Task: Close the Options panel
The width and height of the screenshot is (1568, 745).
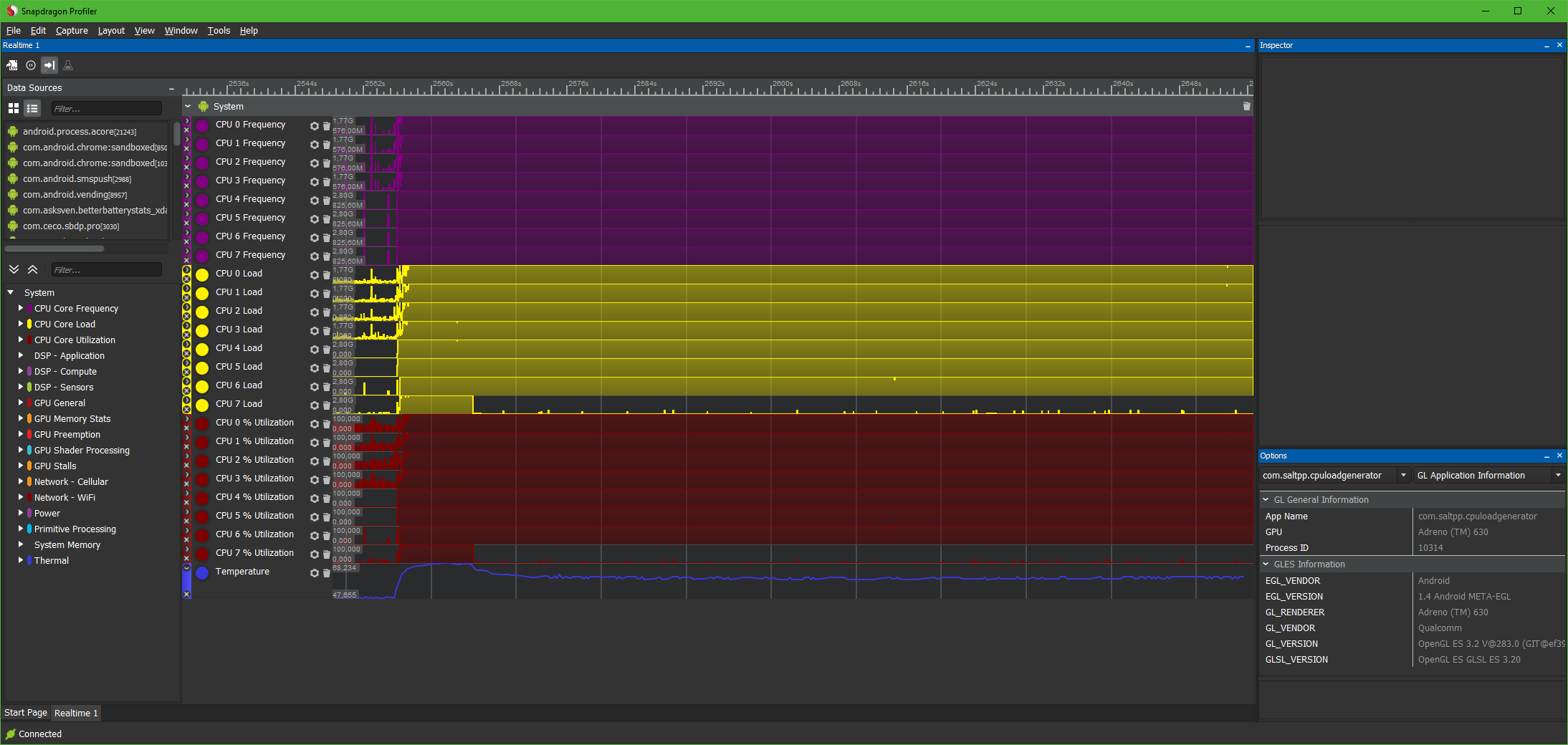Action: coord(1559,456)
